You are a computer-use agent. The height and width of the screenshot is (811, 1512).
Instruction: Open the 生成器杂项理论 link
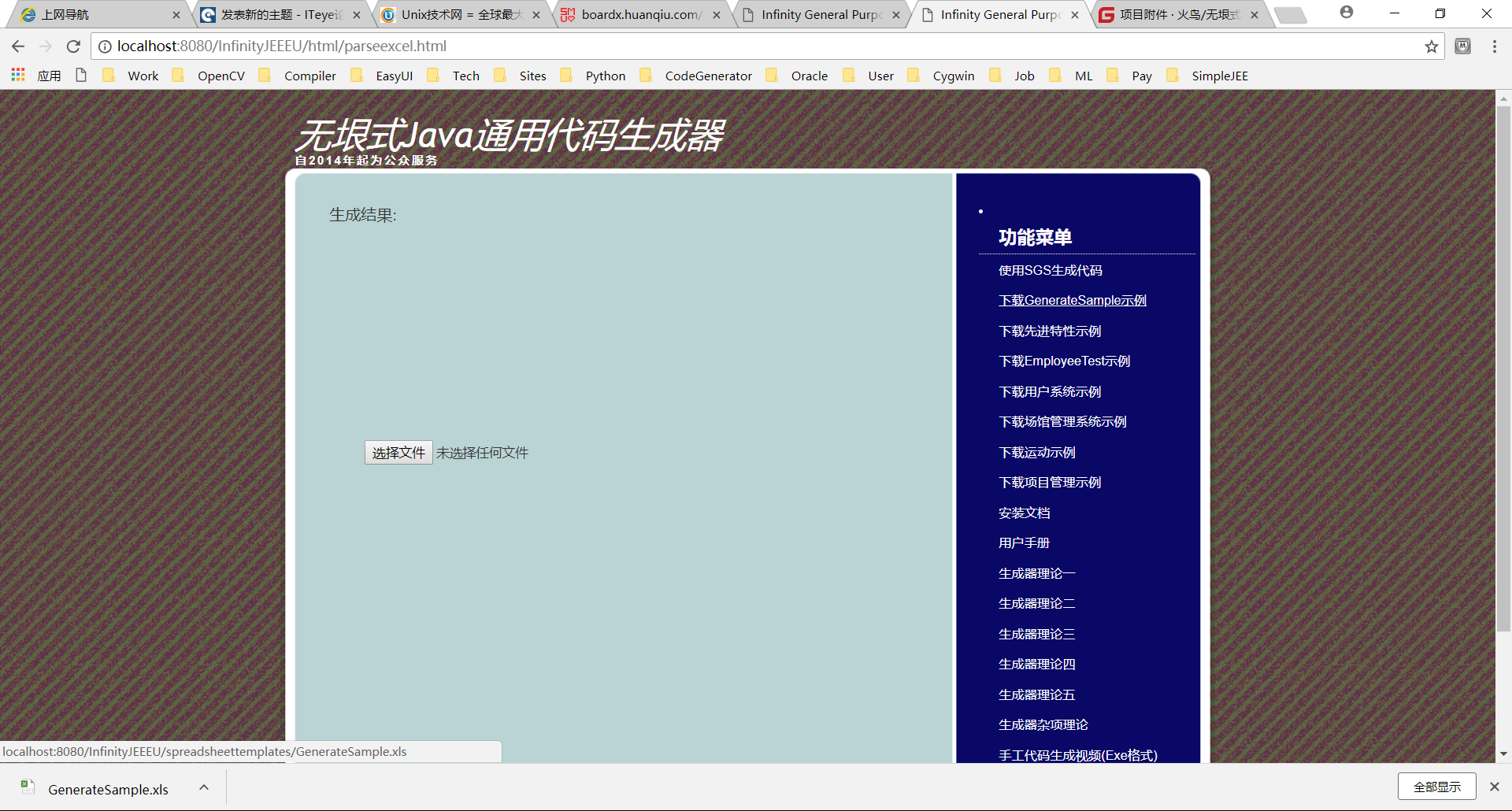tap(1043, 724)
